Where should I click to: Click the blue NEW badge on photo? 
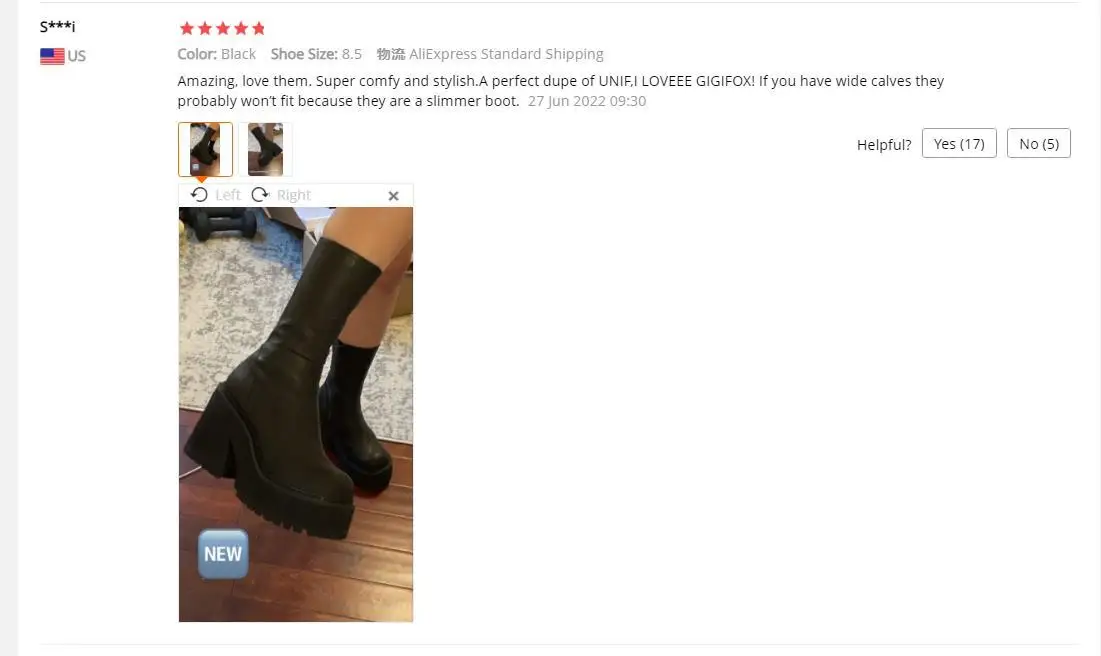[x=223, y=554]
